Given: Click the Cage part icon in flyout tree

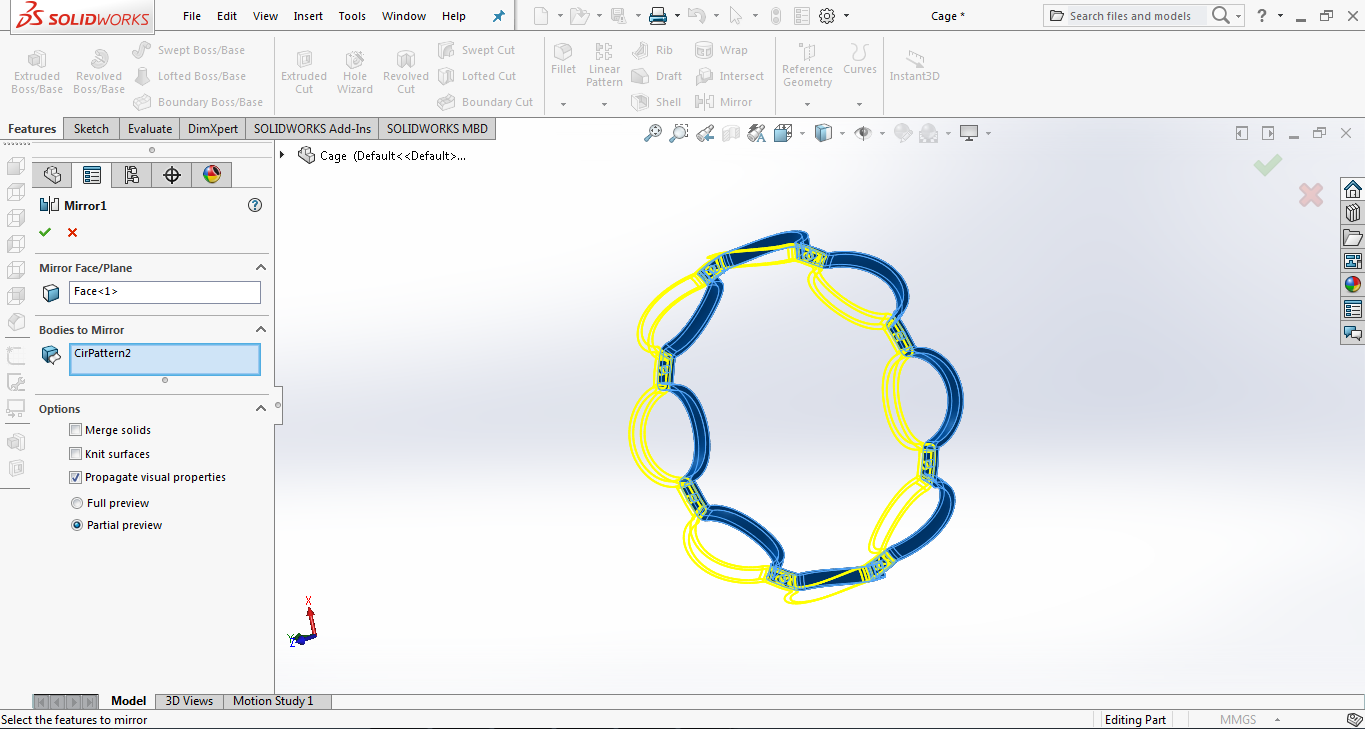Looking at the screenshot, I should pyautogui.click(x=307, y=155).
